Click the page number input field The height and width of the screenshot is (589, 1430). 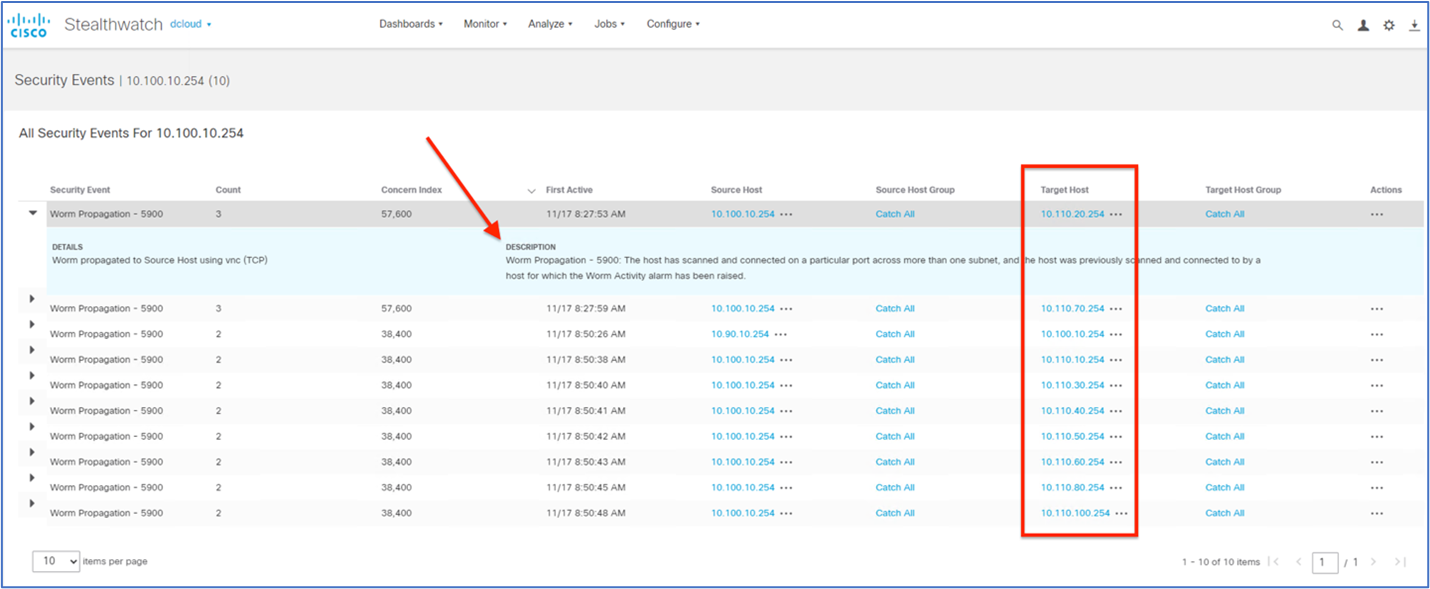point(1325,562)
